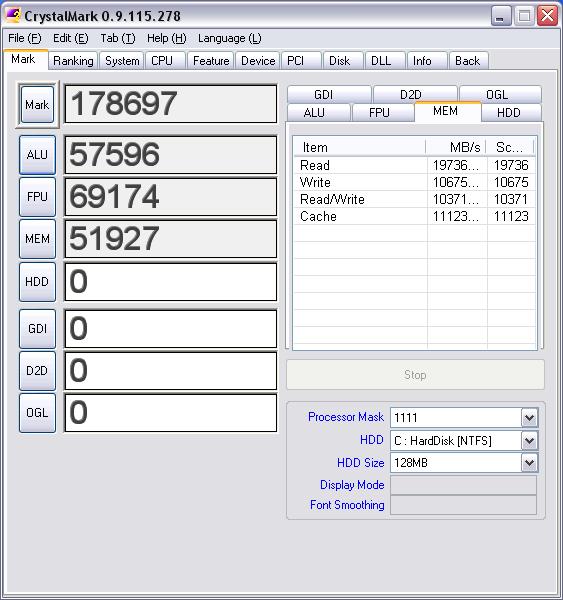Run the OGL benchmark button

point(37,413)
